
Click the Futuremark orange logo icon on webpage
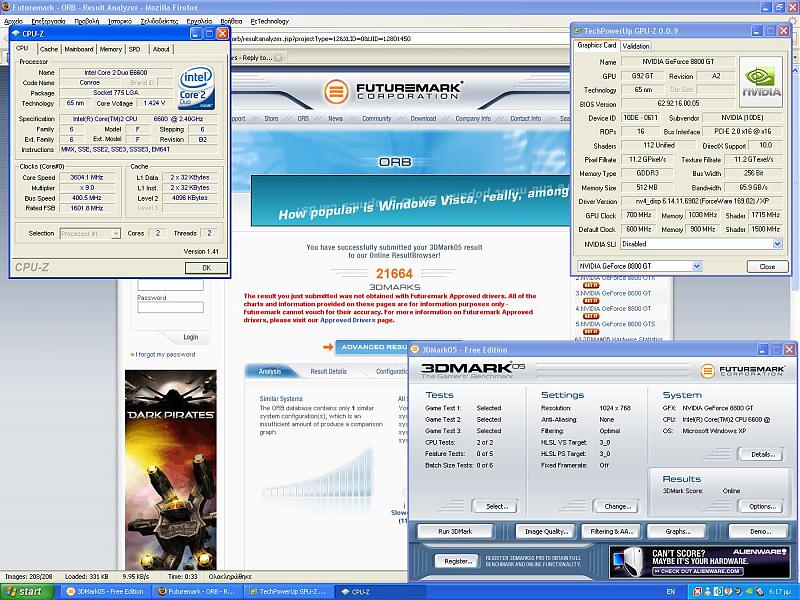336,92
